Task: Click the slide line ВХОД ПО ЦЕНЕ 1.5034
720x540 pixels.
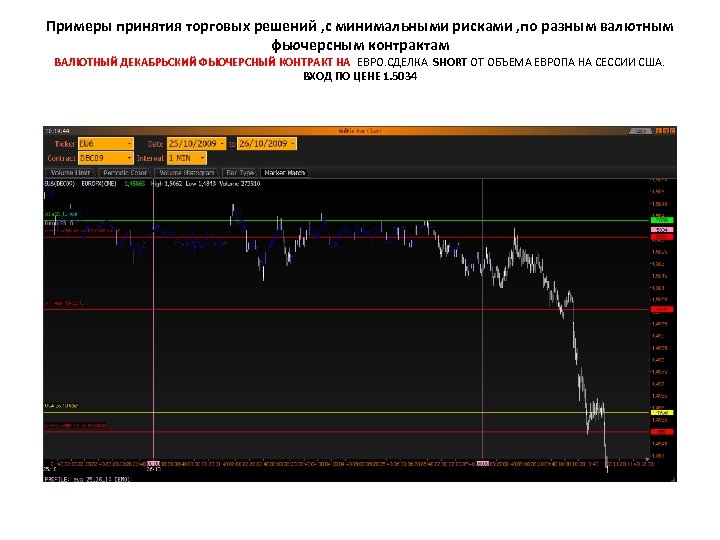Action: (360, 76)
